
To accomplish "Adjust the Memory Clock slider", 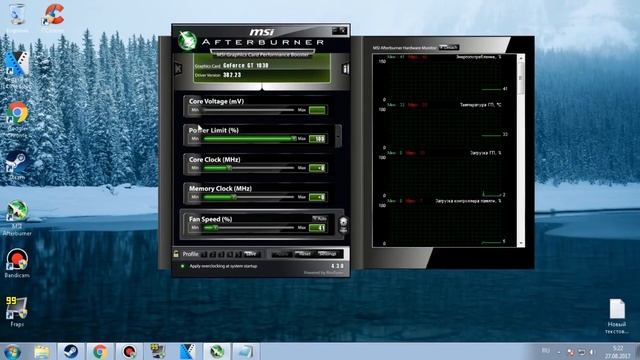I will point(249,197).
